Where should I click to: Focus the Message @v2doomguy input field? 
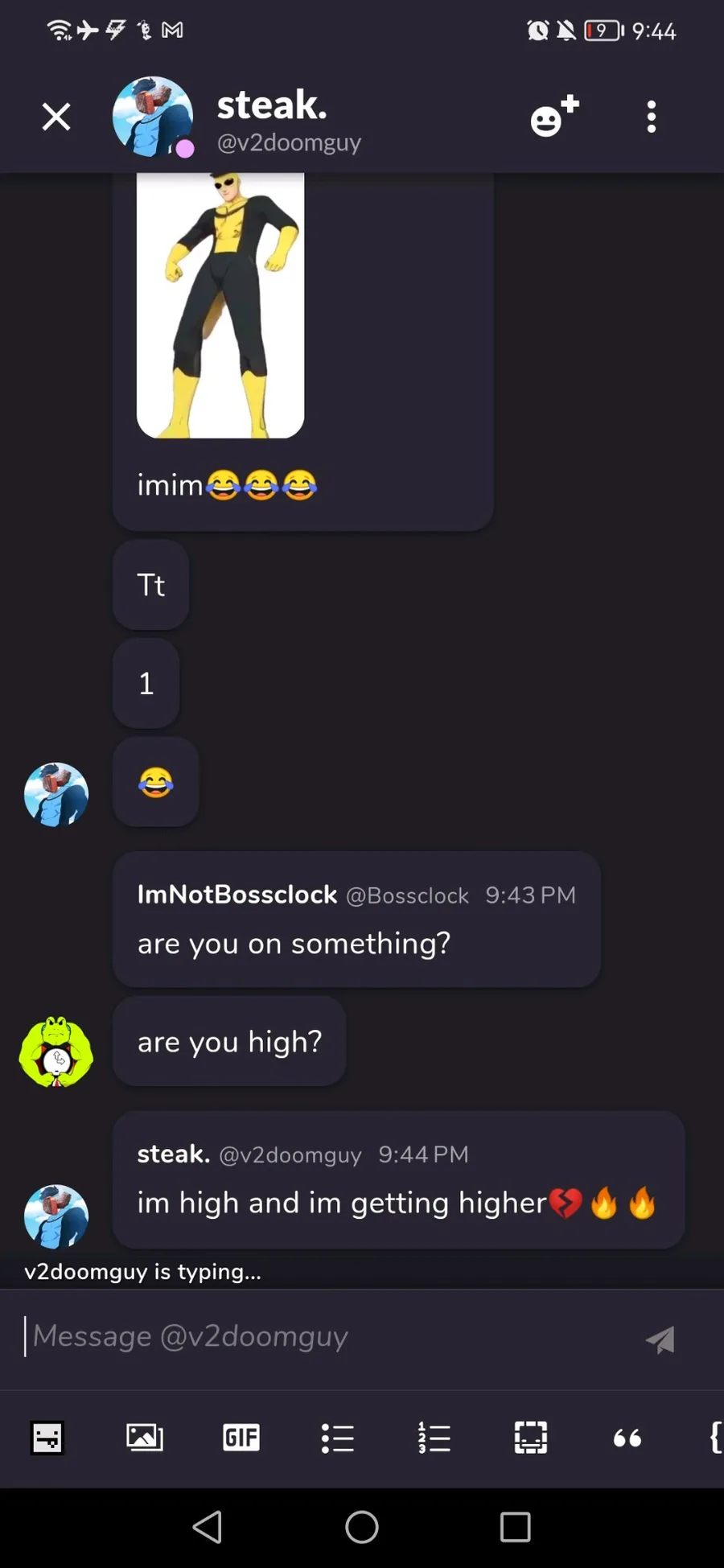pyautogui.click(x=322, y=1336)
